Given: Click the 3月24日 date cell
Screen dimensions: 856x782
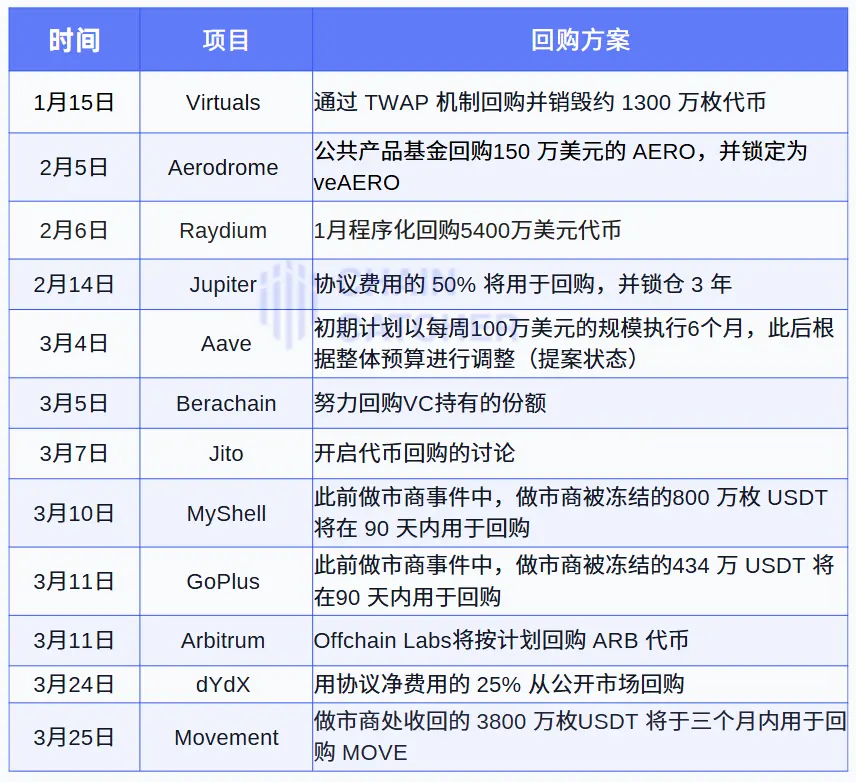Looking at the screenshot, I should coord(73,684).
